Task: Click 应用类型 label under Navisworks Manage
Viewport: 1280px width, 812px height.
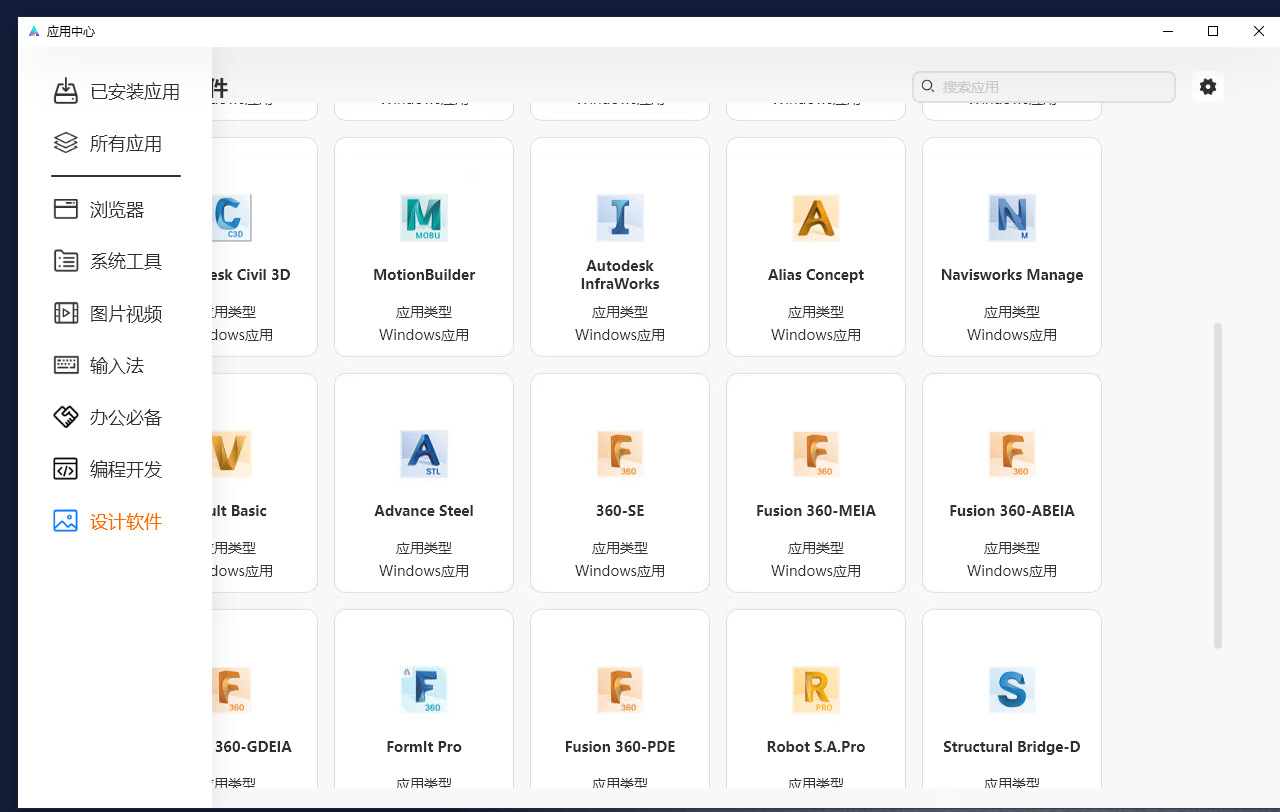Action: (x=1012, y=312)
